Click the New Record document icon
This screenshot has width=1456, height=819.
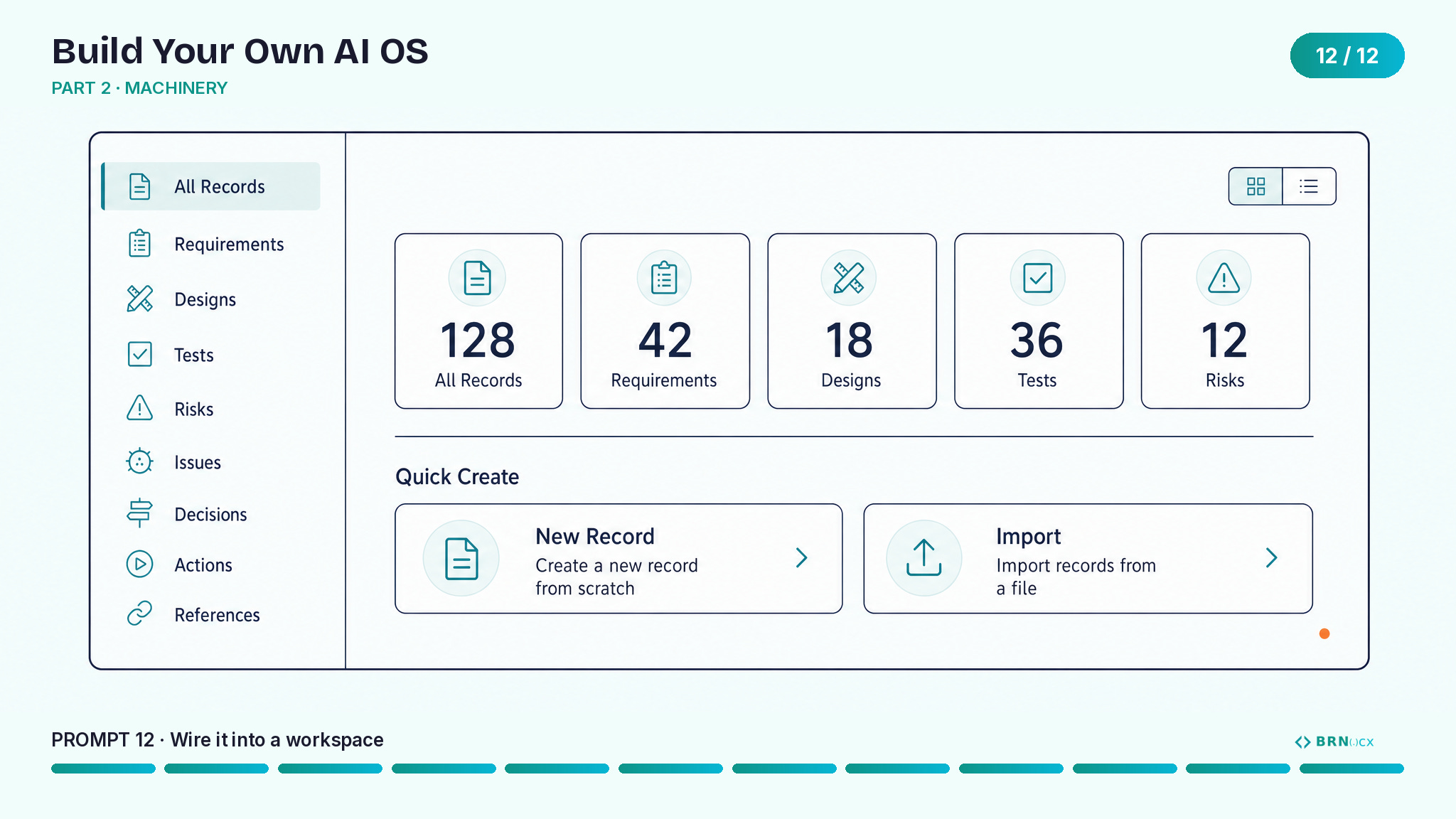[x=461, y=558]
